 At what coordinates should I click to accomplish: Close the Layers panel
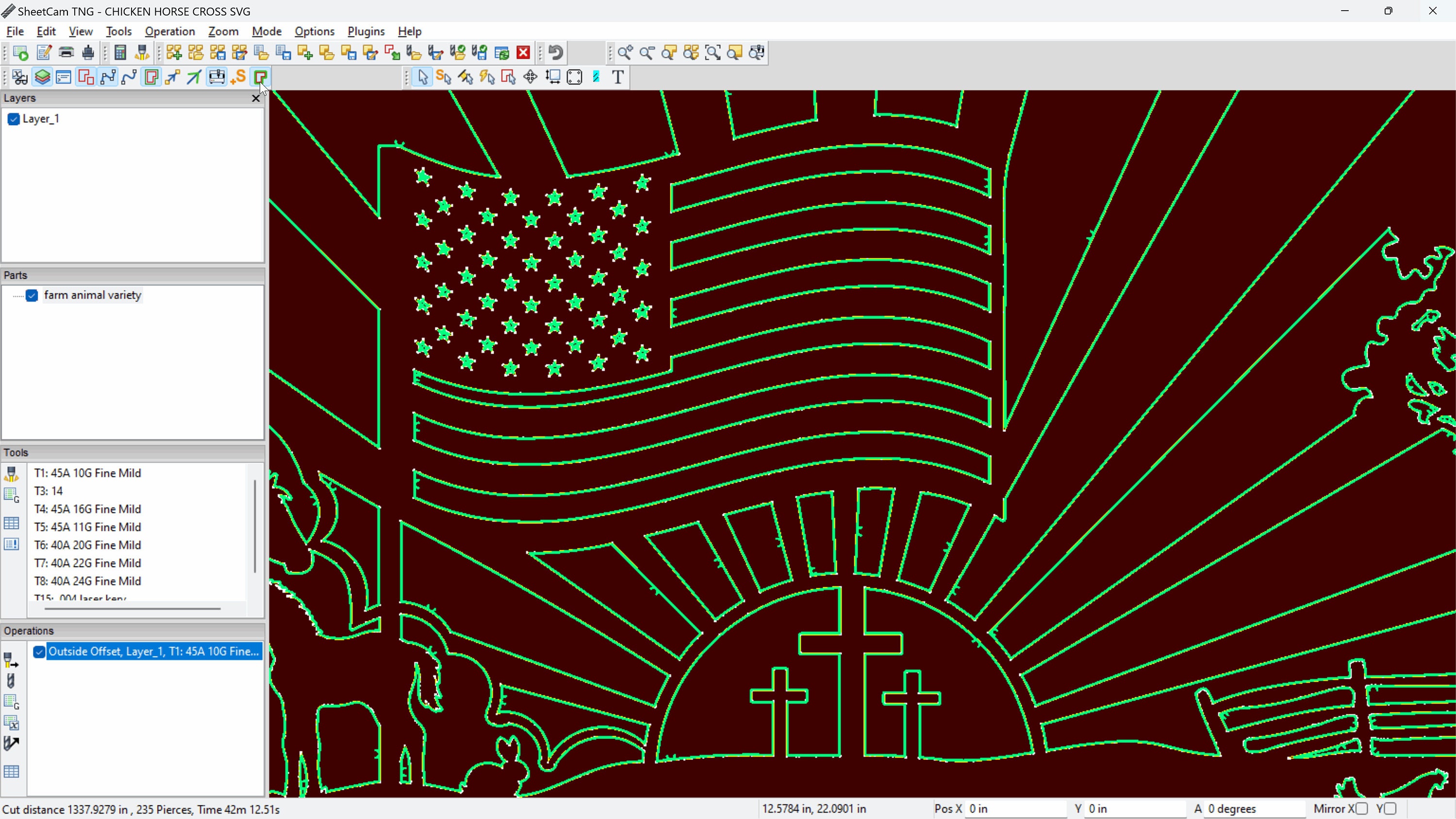click(x=255, y=98)
